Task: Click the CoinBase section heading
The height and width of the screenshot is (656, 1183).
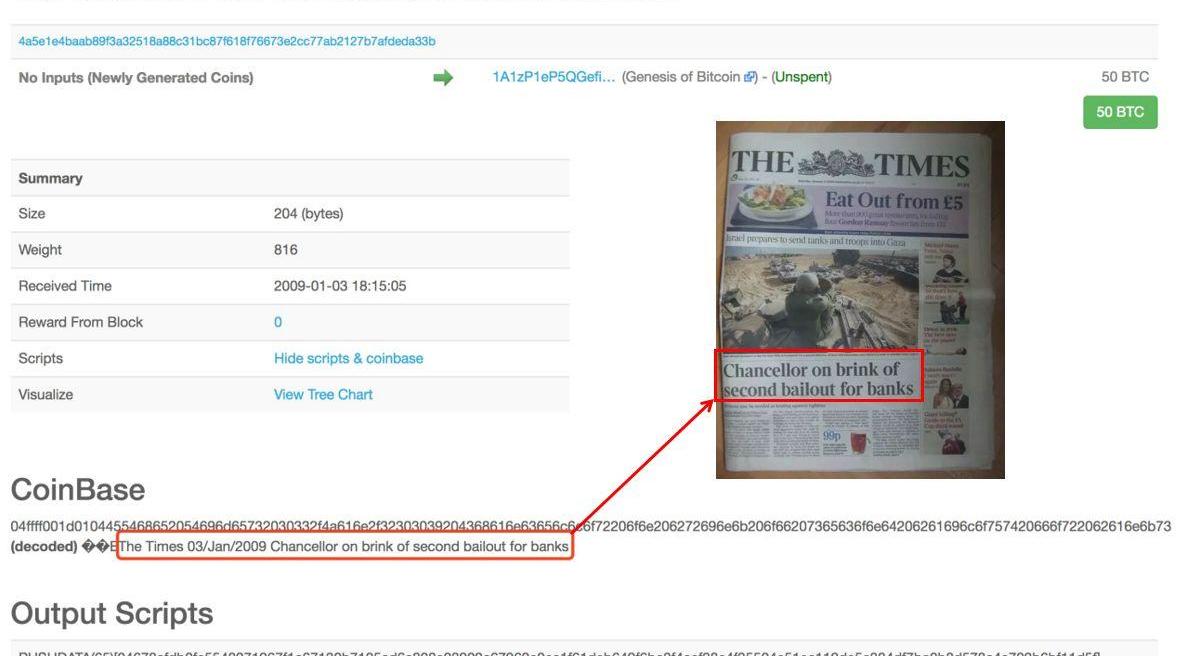Action: (78, 490)
